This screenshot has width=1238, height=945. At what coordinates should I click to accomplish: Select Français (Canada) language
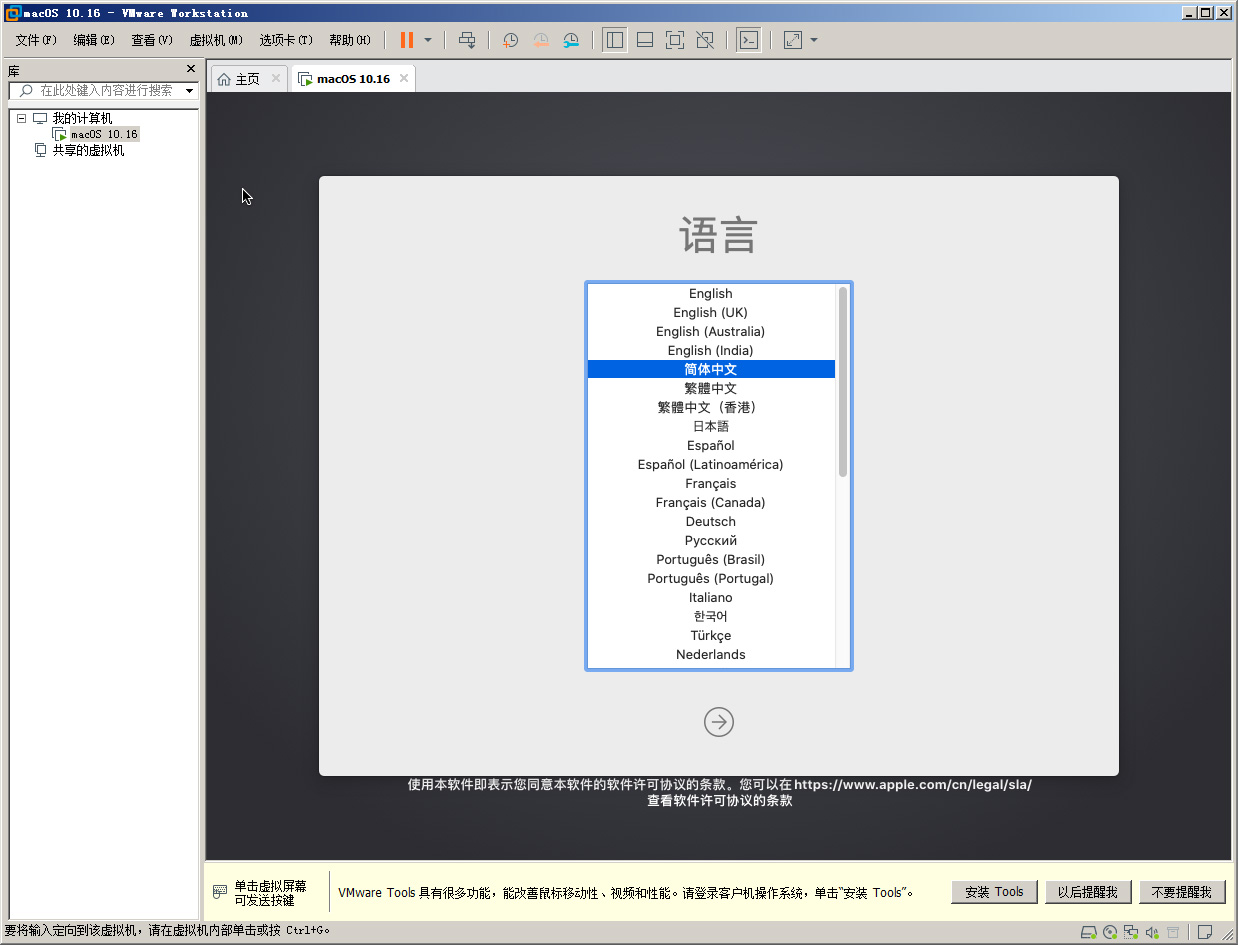pyautogui.click(x=711, y=502)
